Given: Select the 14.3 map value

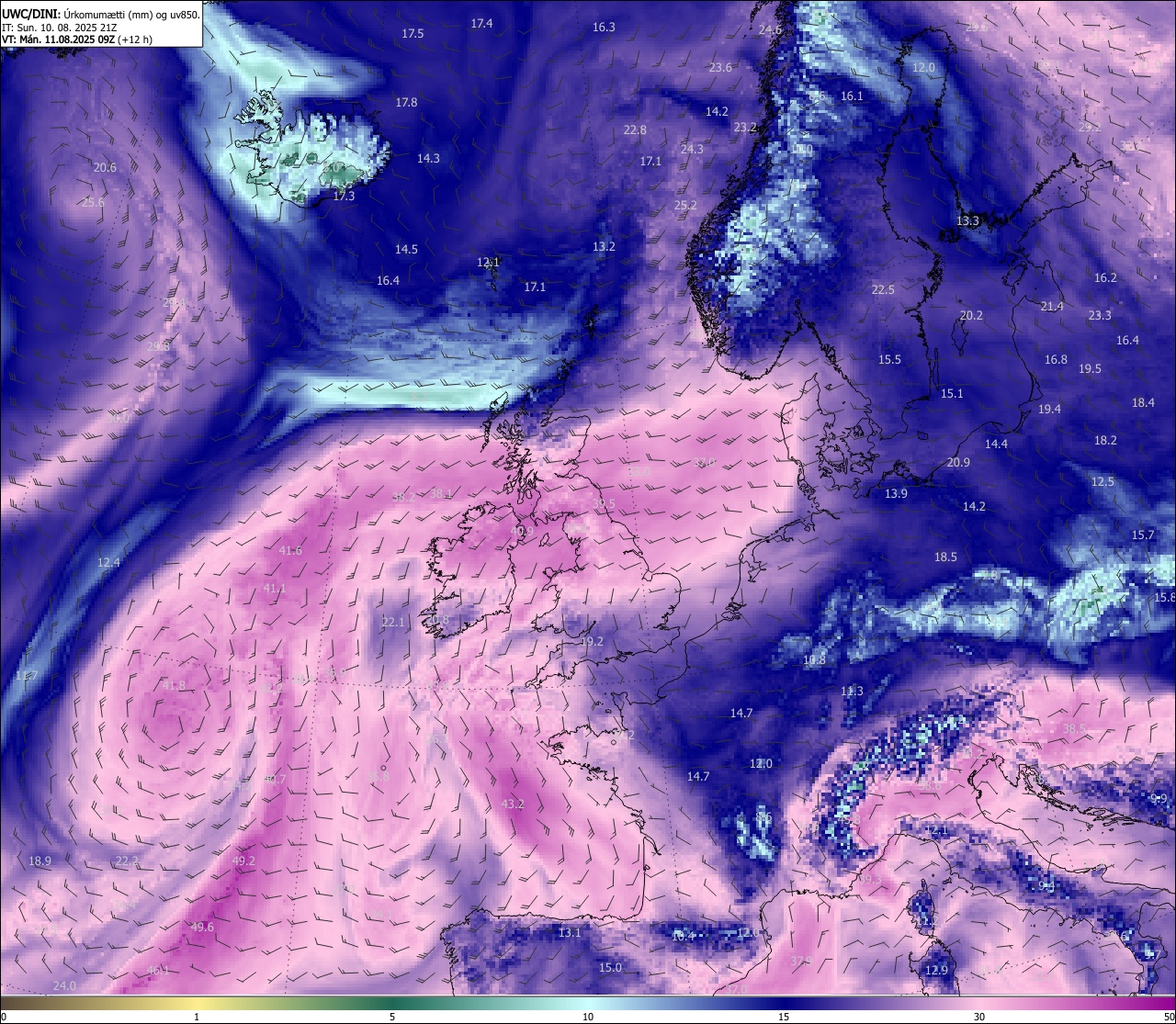Looking at the screenshot, I should 428,159.
